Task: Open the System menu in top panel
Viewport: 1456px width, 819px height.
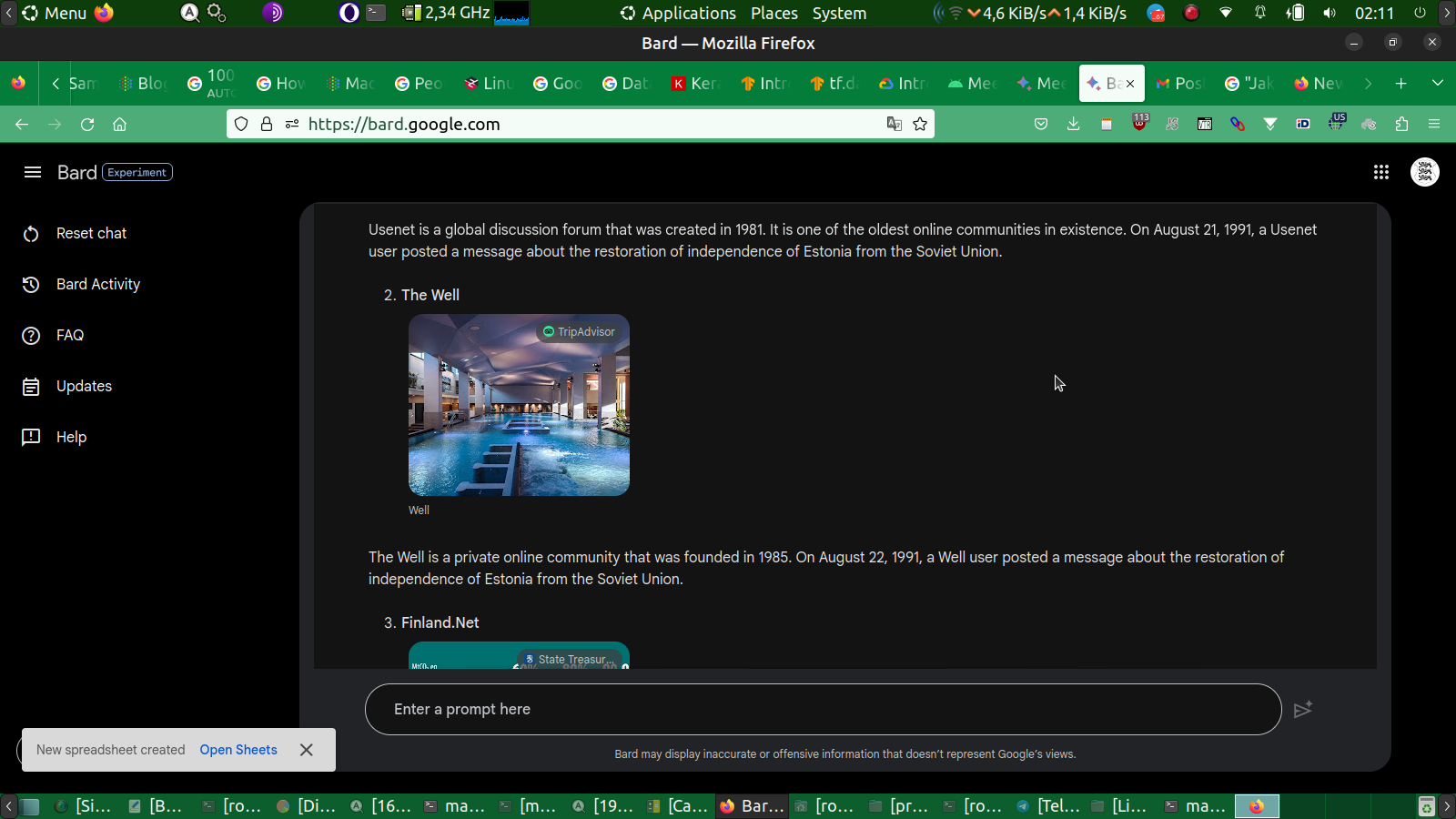Action: [839, 14]
